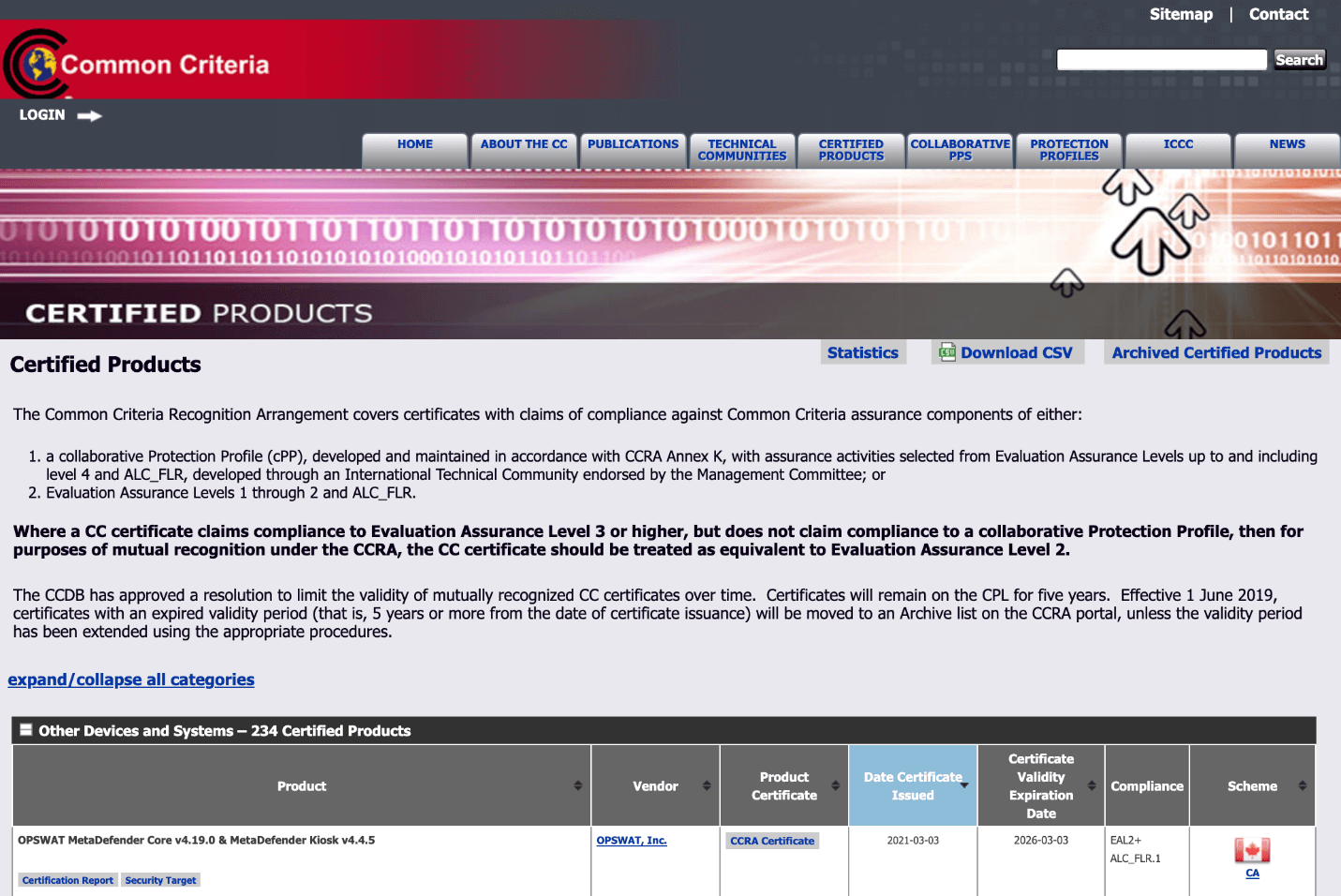Open the ABOUT THE CC tab

pos(524,150)
